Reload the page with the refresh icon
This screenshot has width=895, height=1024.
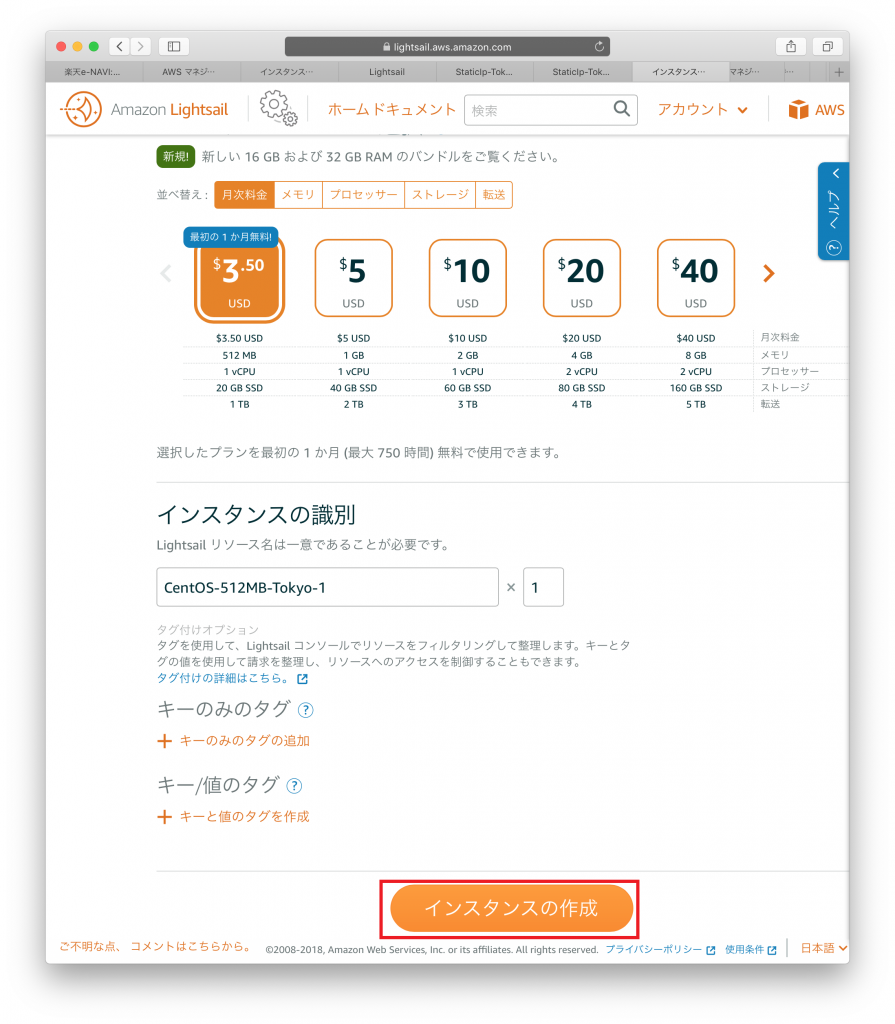coord(599,46)
